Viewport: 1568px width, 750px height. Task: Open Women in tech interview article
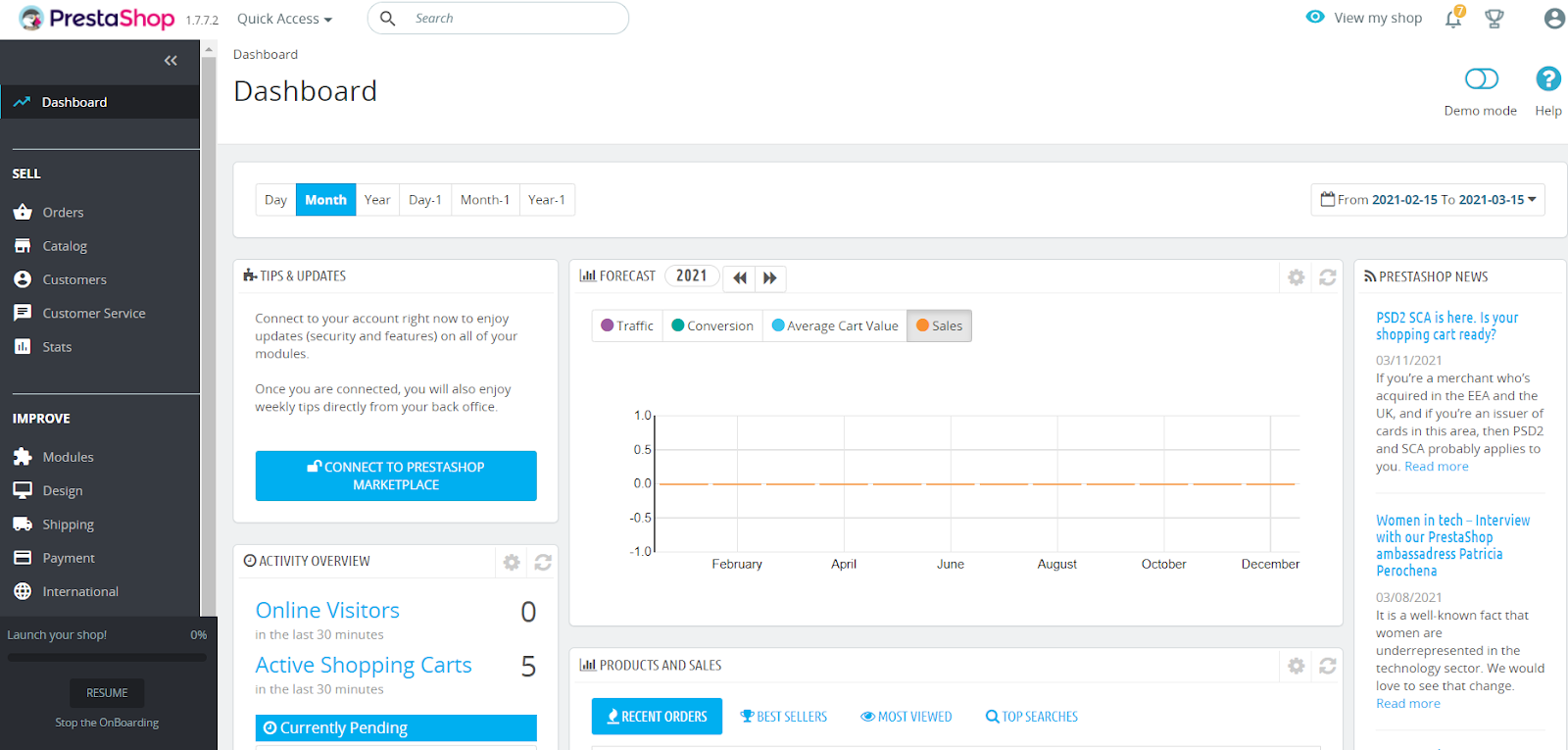(1452, 545)
